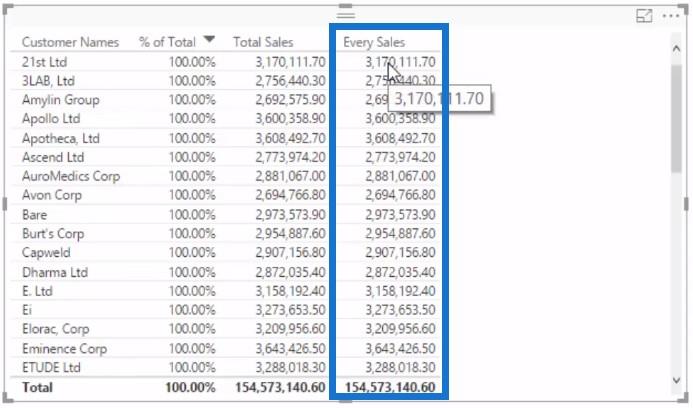The width and height of the screenshot is (693, 408).
Task: Click Total Sales value 2,881,067.00
Action: 290,176
